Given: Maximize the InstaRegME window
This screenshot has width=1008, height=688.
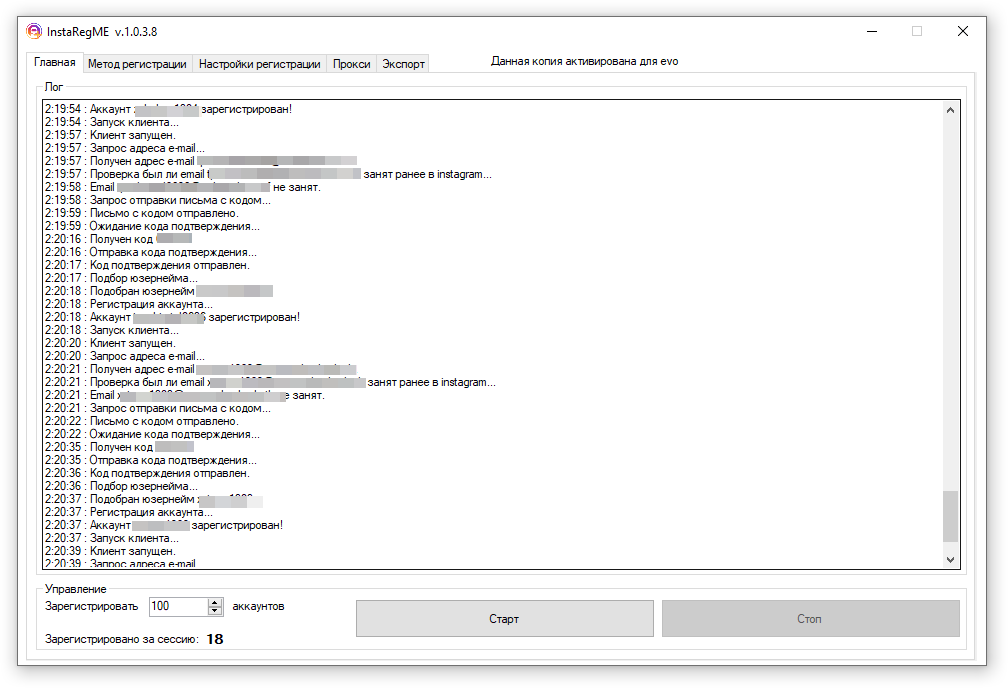Looking at the screenshot, I should pos(917,31).
